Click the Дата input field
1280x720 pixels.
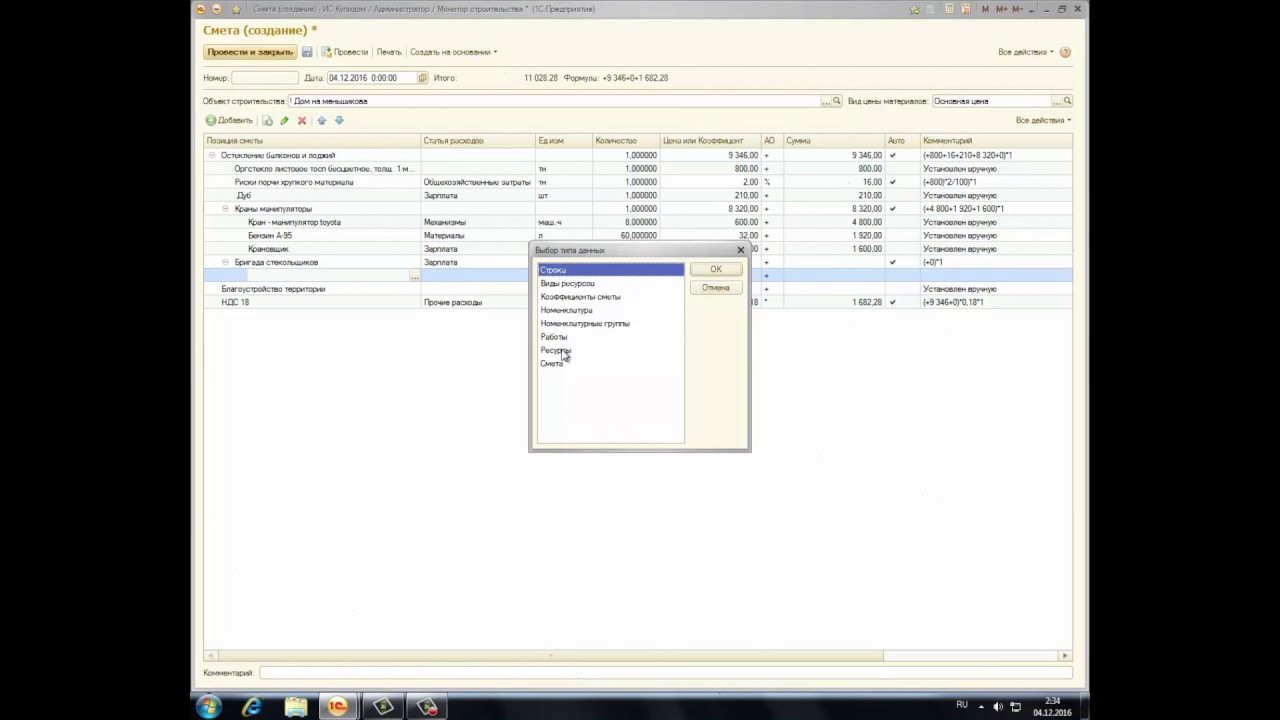coord(372,78)
